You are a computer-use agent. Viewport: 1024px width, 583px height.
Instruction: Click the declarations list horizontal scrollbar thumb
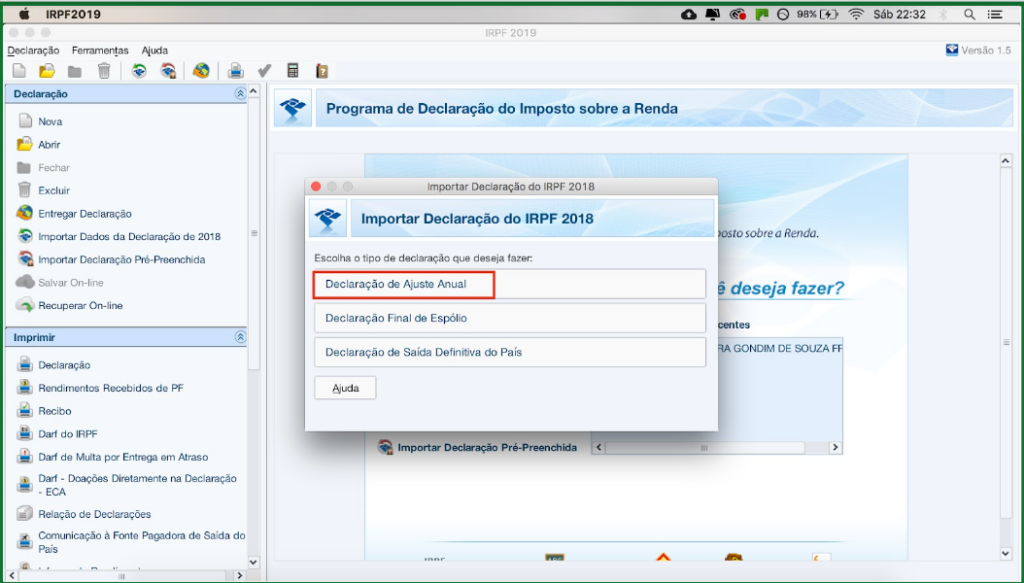[704, 448]
